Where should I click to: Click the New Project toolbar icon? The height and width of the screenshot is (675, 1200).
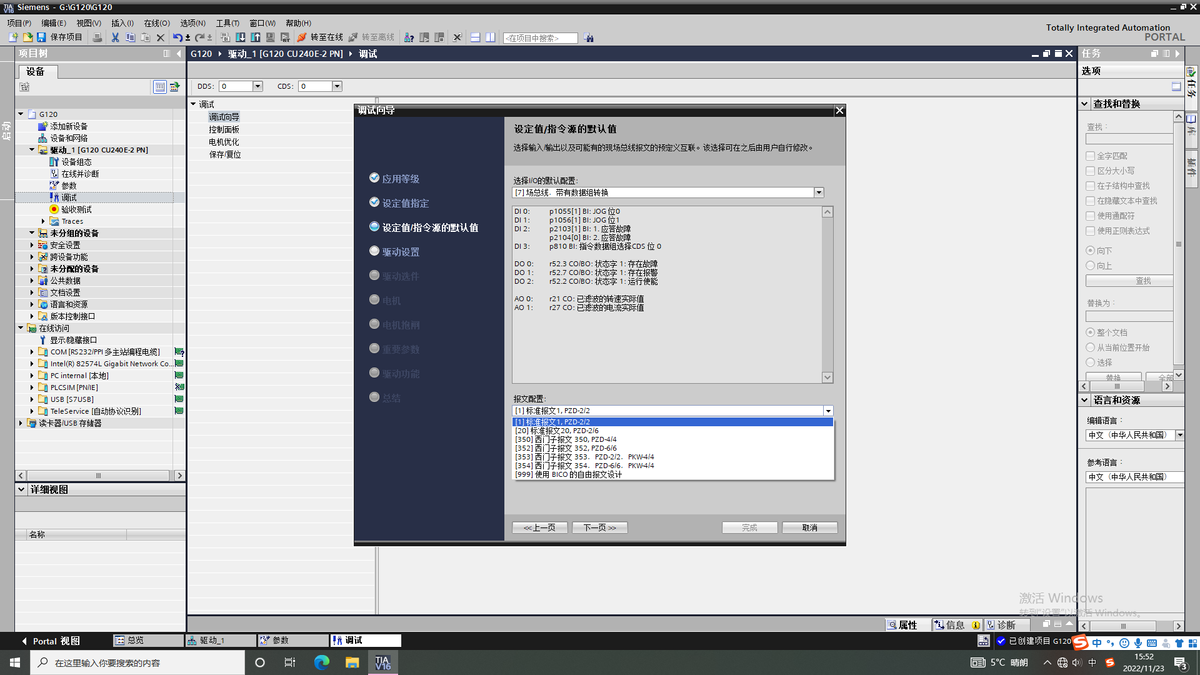click(x=12, y=38)
